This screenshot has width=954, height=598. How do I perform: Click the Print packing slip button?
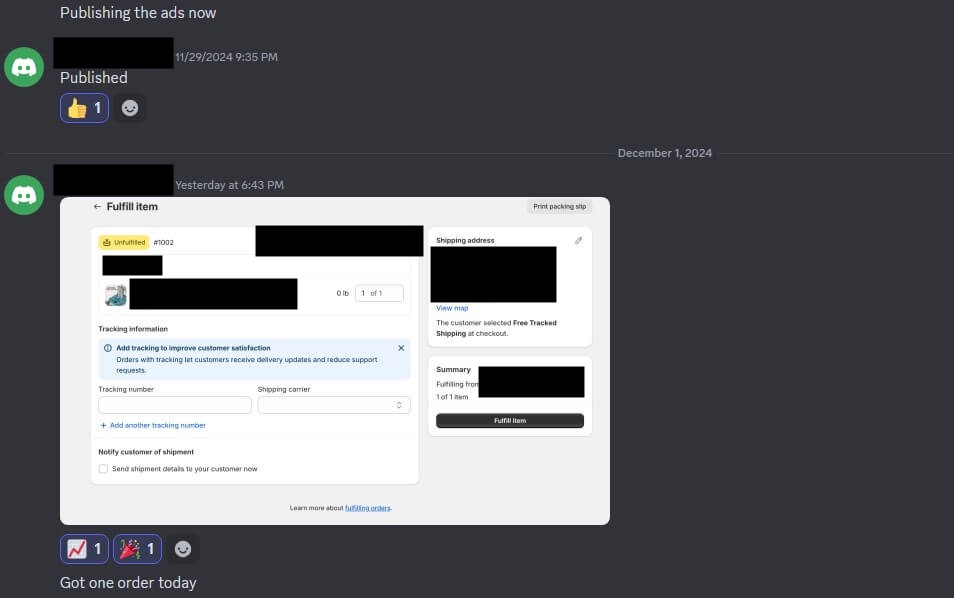560,207
